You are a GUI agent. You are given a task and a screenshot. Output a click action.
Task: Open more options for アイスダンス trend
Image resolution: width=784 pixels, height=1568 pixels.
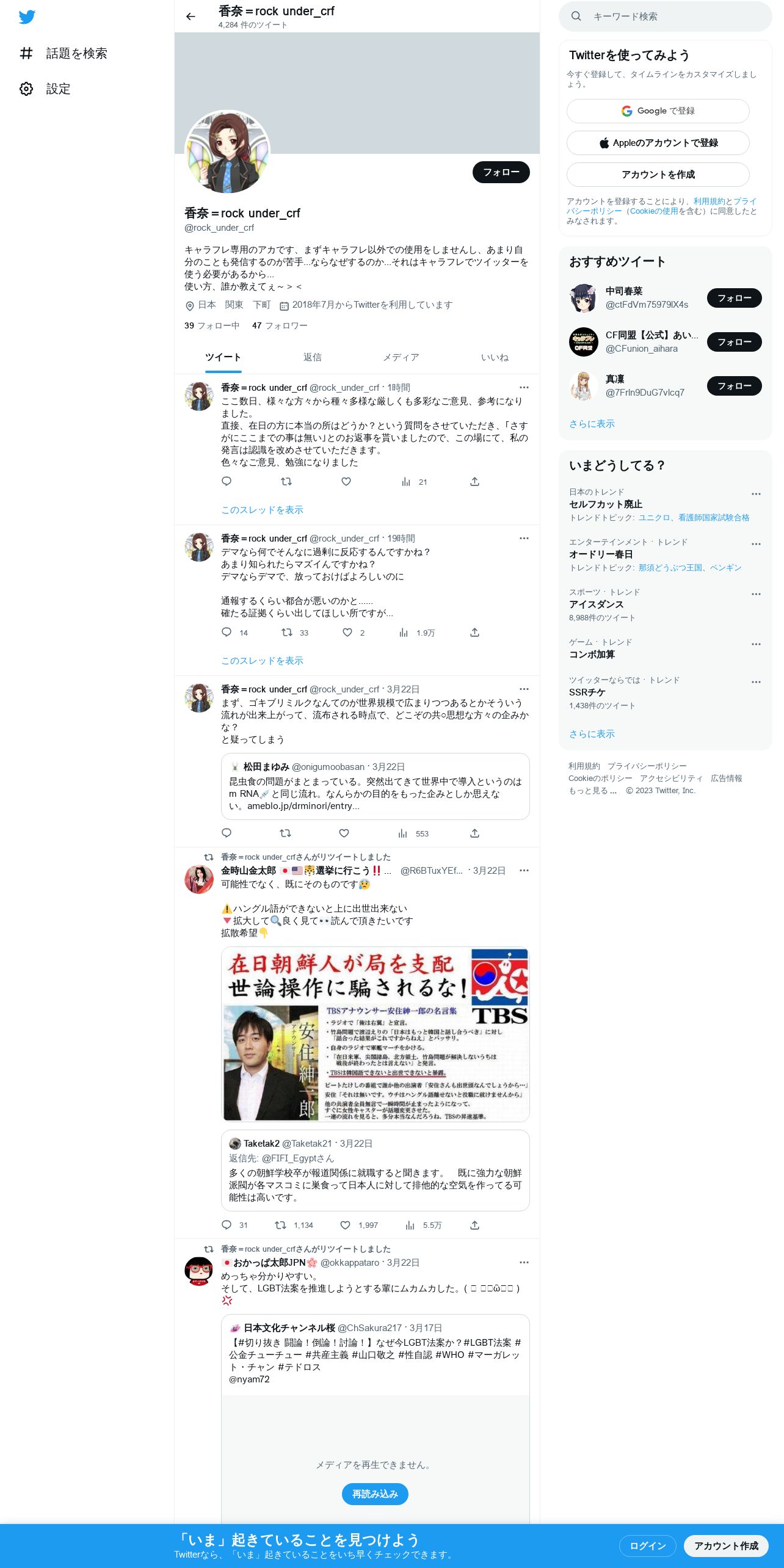[756, 594]
